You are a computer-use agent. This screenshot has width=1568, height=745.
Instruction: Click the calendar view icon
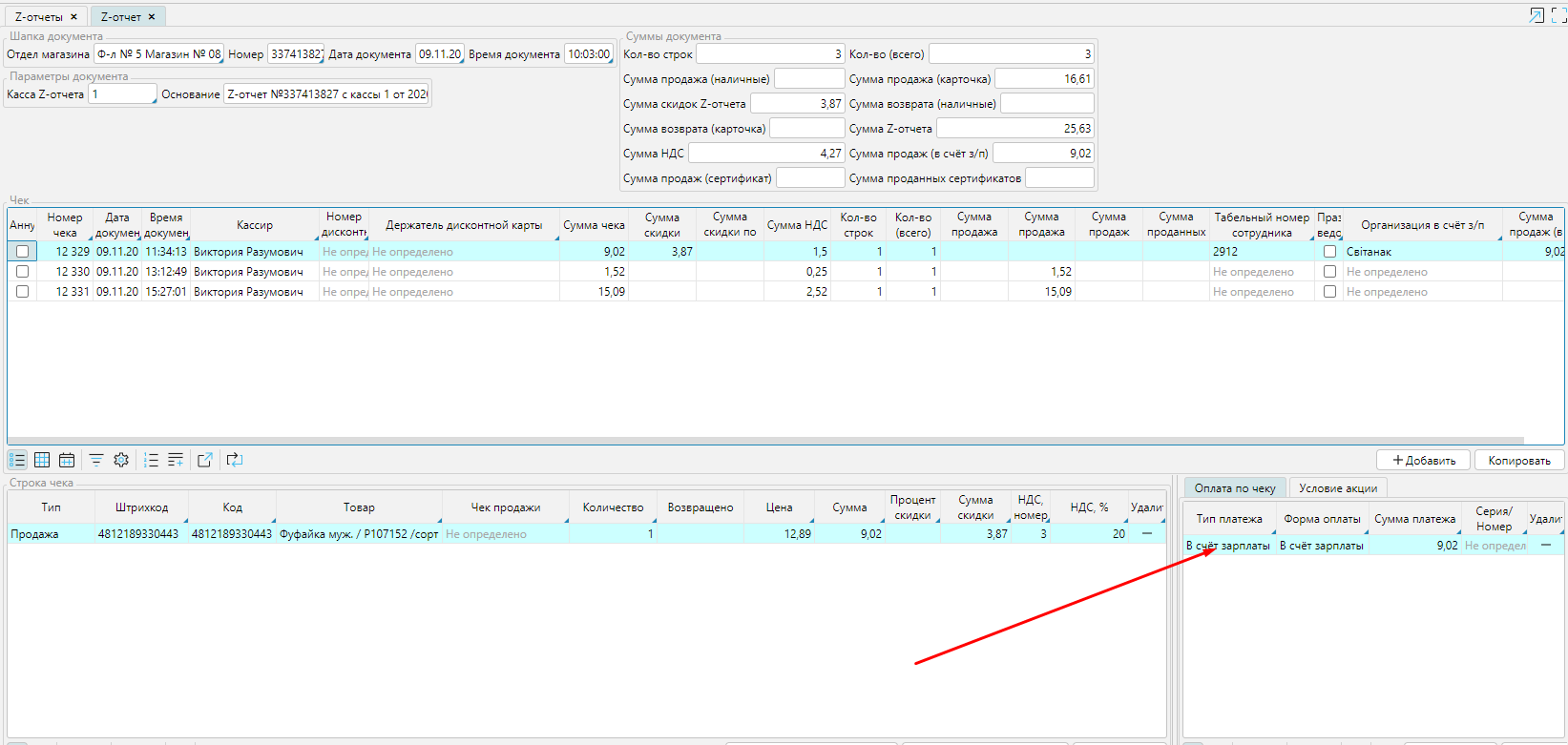click(67, 460)
